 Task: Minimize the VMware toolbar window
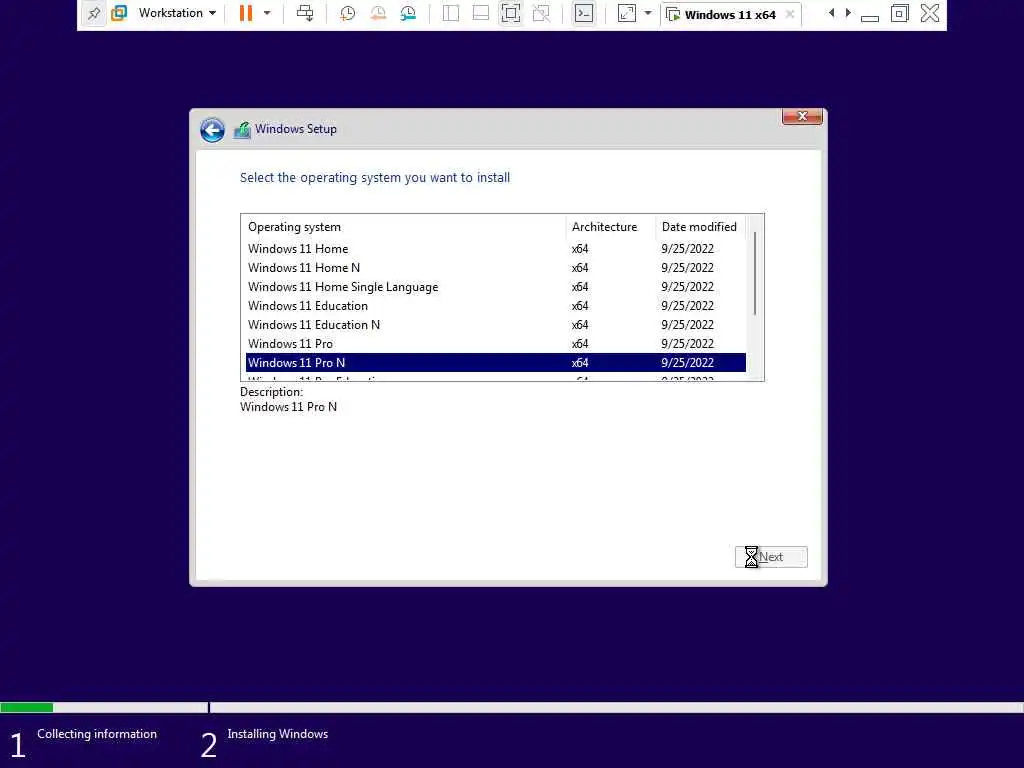[x=870, y=17]
